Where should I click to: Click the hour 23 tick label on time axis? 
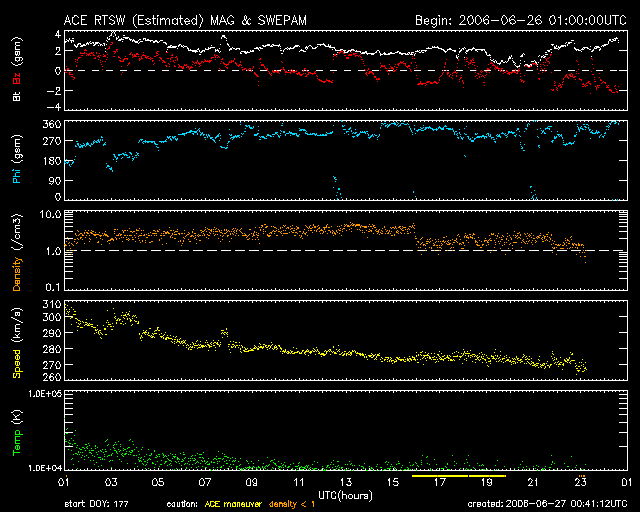[580, 483]
